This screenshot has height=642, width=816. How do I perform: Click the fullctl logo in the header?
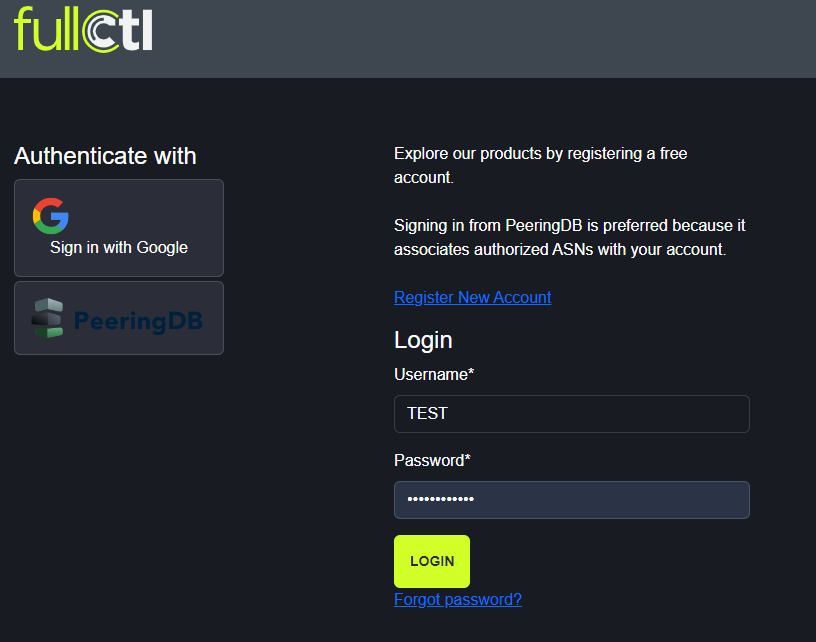(83, 29)
